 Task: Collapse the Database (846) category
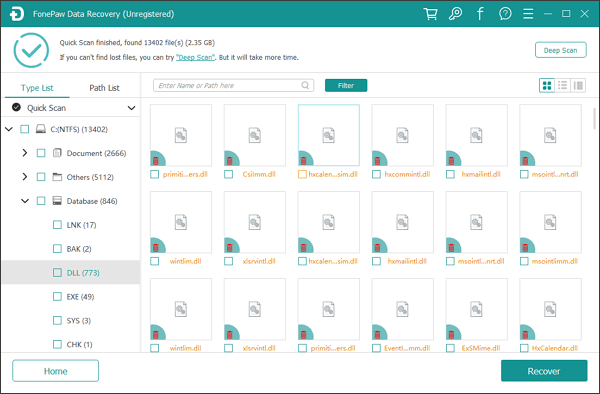pos(25,201)
